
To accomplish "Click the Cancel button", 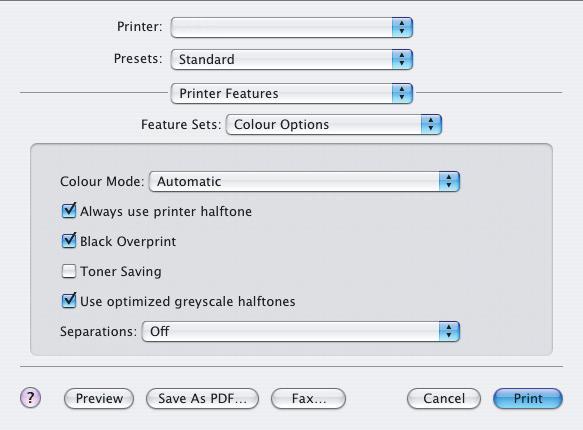I will (444, 398).
